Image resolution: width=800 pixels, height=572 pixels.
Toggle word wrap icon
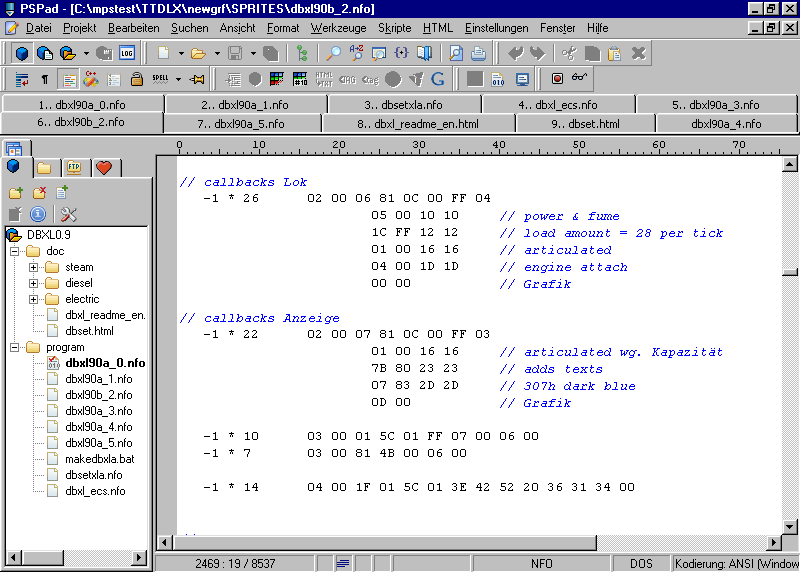tap(22, 79)
